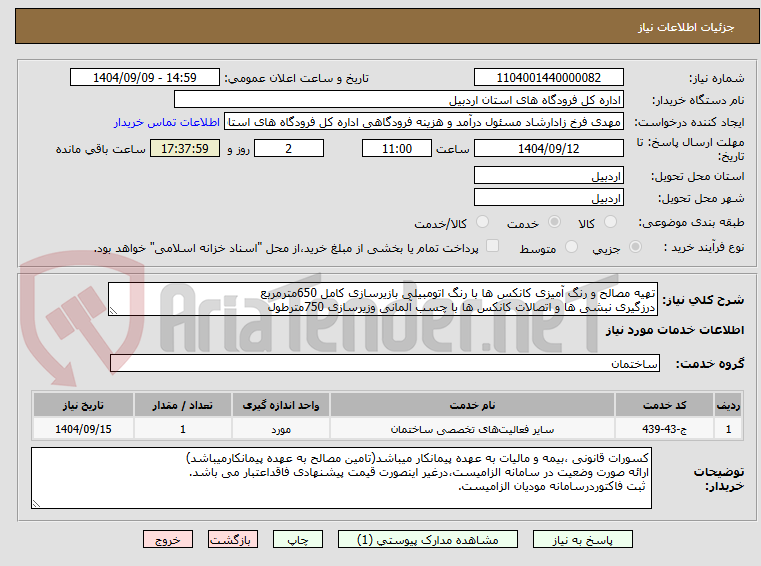Click the buyer organization name field

coord(398,100)
